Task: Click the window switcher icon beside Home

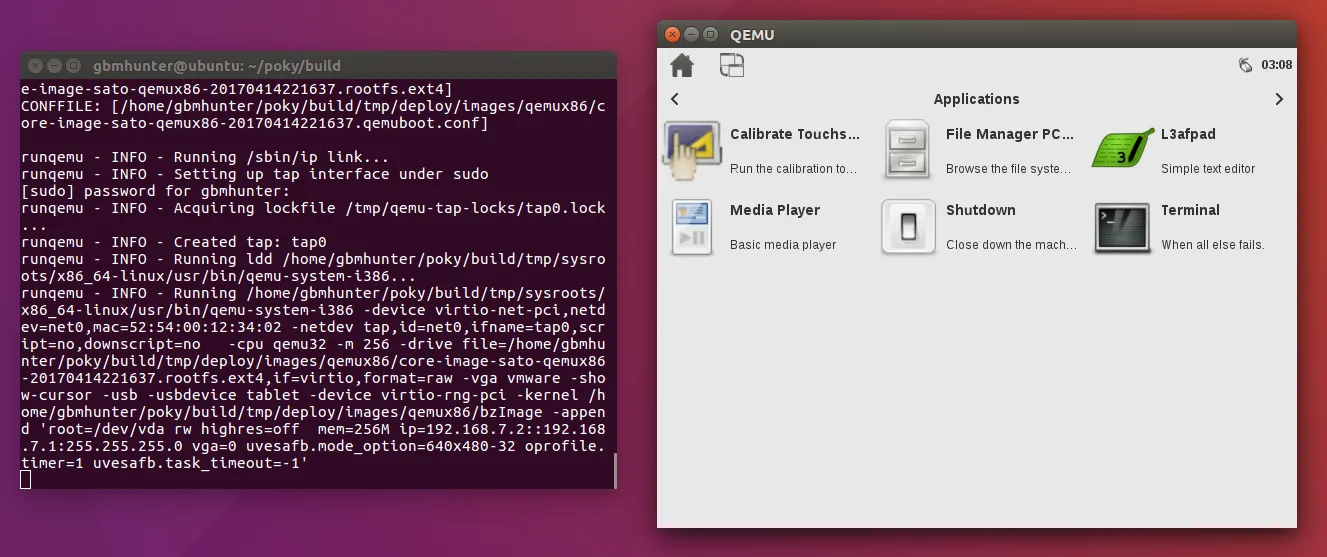Action: (x=732, y=66)
